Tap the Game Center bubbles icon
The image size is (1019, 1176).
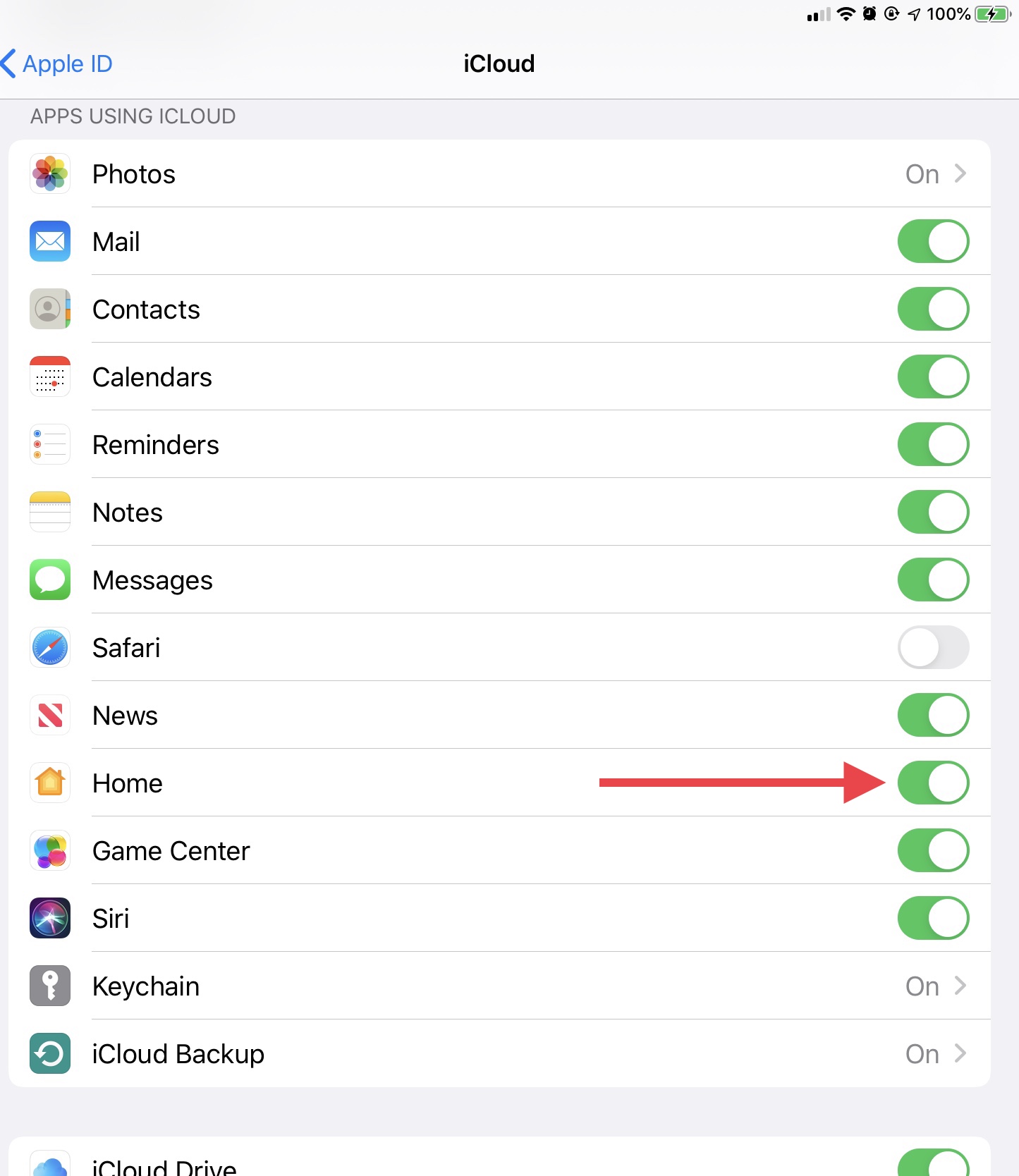[50, 850]
